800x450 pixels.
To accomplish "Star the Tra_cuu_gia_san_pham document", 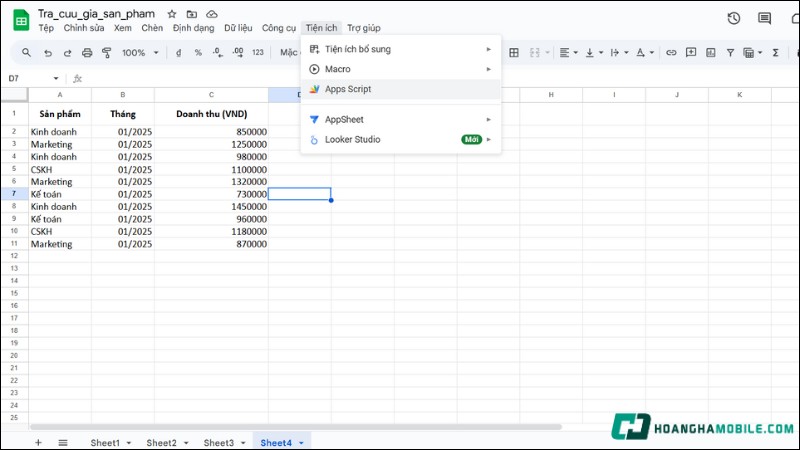I will [x=172, y=14].
